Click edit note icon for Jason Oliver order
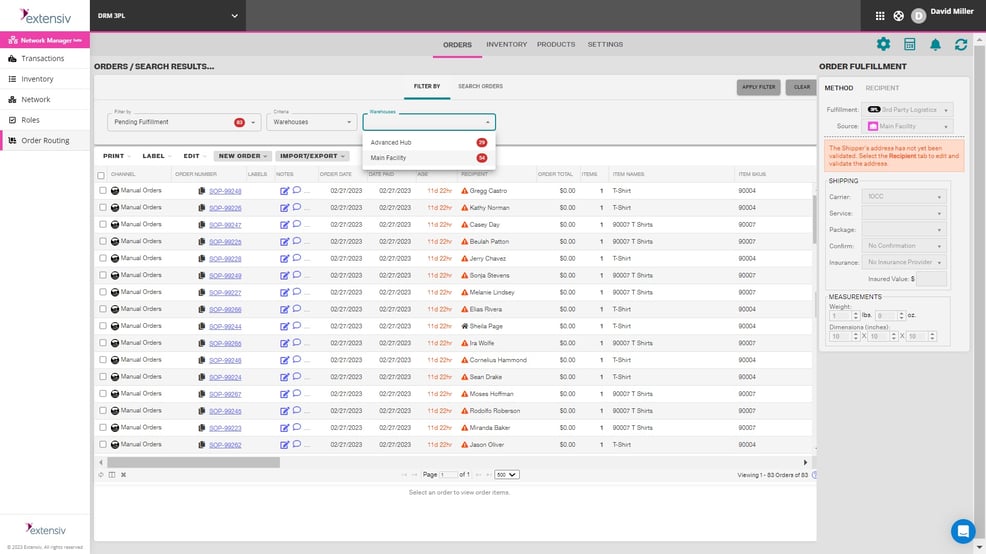Viewport: 986px width, 554px height. [x=284, y=445]
